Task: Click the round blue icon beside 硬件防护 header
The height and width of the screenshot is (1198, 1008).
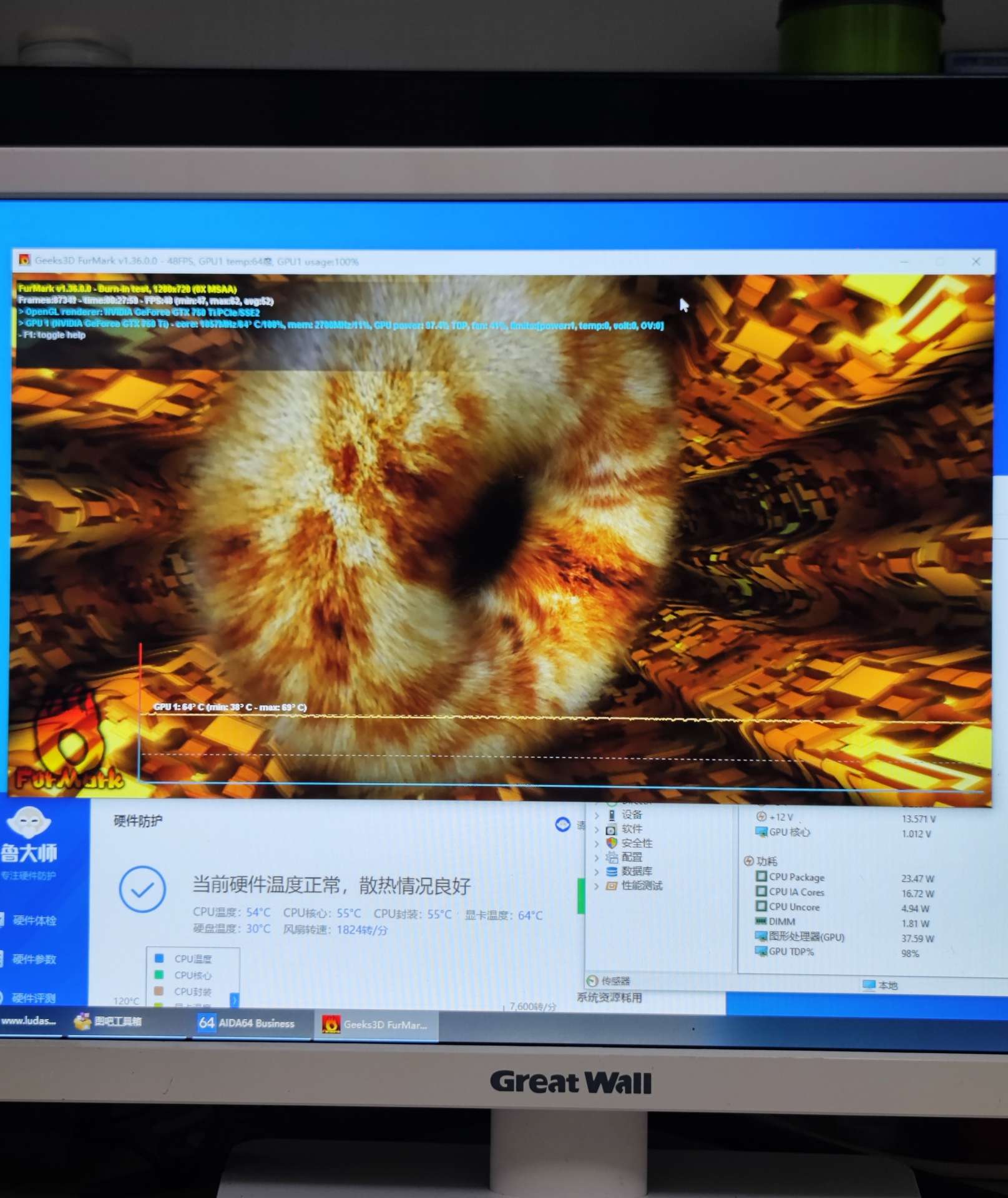Action: (562, 824)
